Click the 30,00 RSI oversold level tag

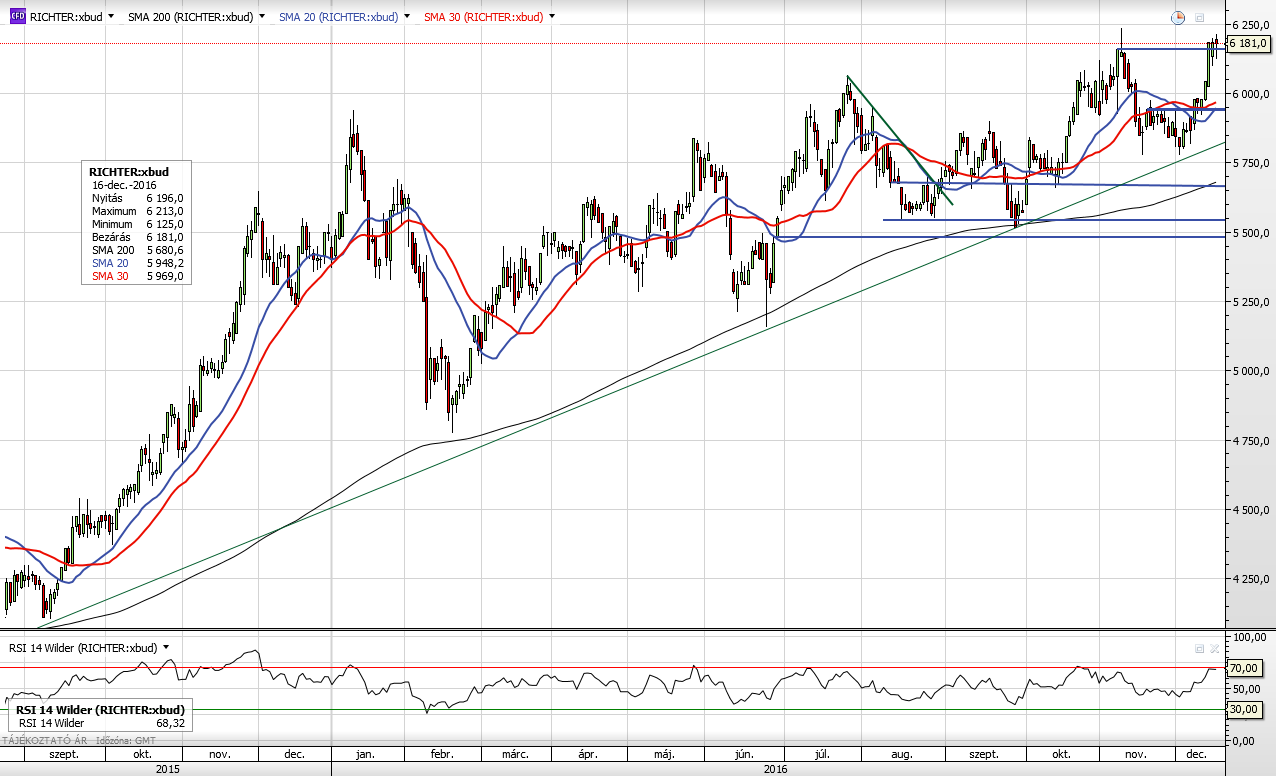point(1247,709)
